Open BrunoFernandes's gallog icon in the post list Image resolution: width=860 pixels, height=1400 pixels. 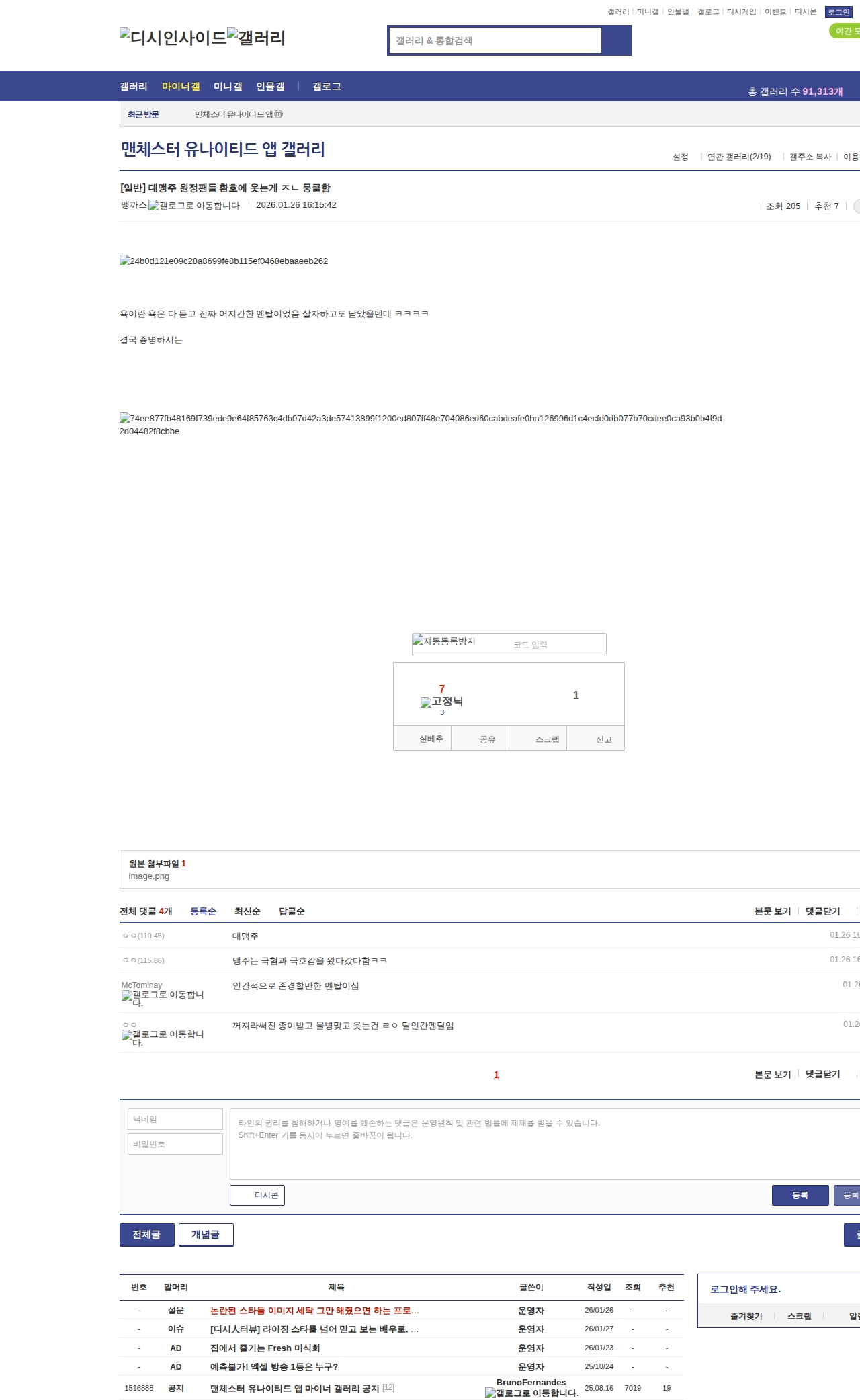pos(532,1393)
